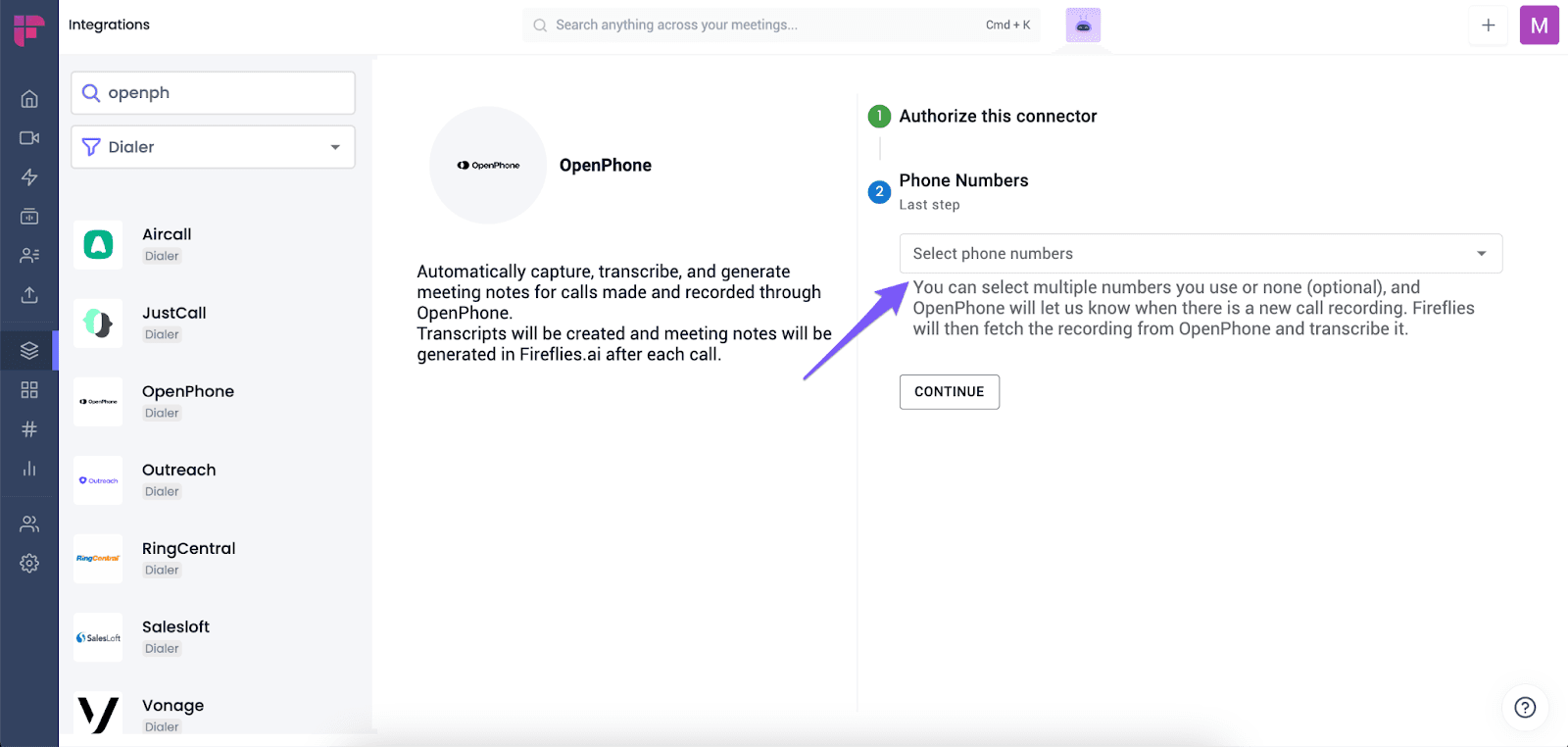Open the upload icon in sidebar
This screenshot has height=747, width=1568.
[x=29, y=295]
